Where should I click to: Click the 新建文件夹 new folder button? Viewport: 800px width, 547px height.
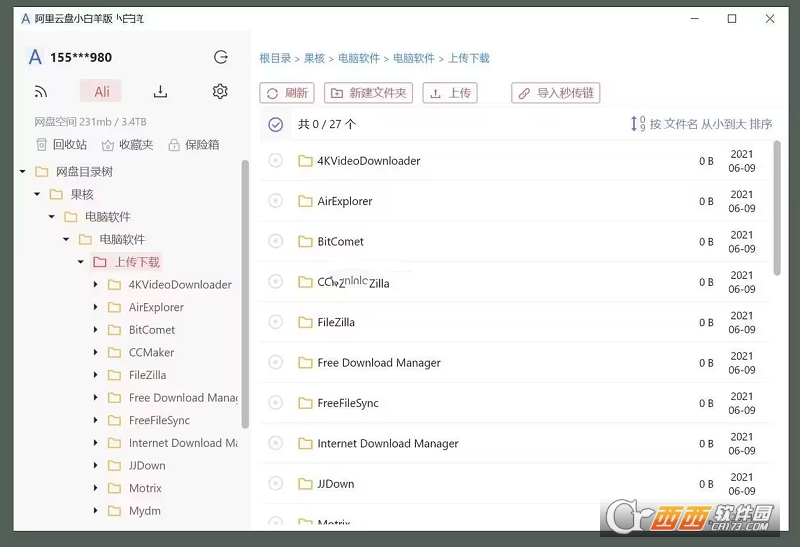(368, 93)
